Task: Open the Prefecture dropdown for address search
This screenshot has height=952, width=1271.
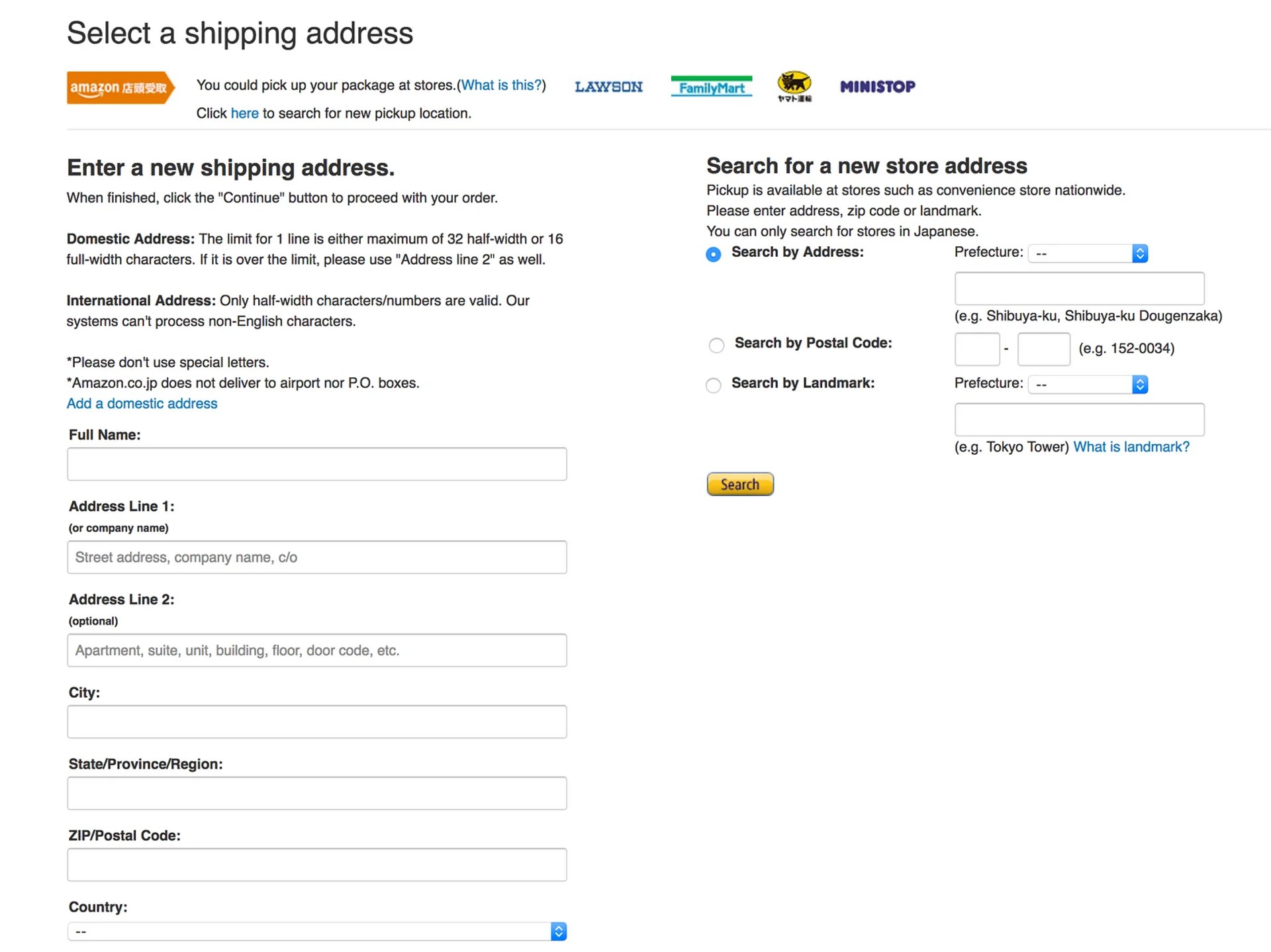Action: coord(1088,254)
